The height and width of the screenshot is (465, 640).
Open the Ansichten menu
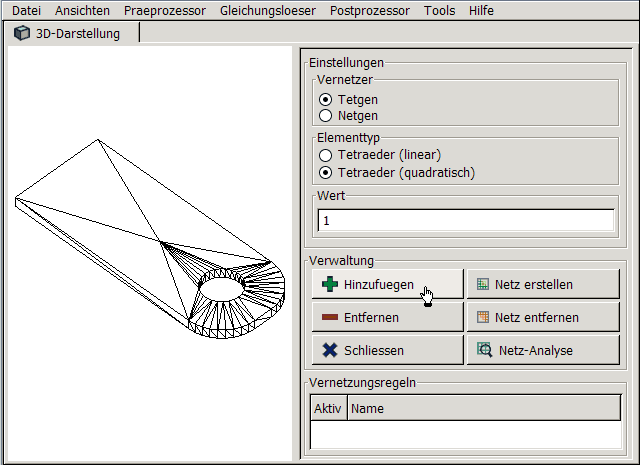pyautogui.click(x=83, y=10)
